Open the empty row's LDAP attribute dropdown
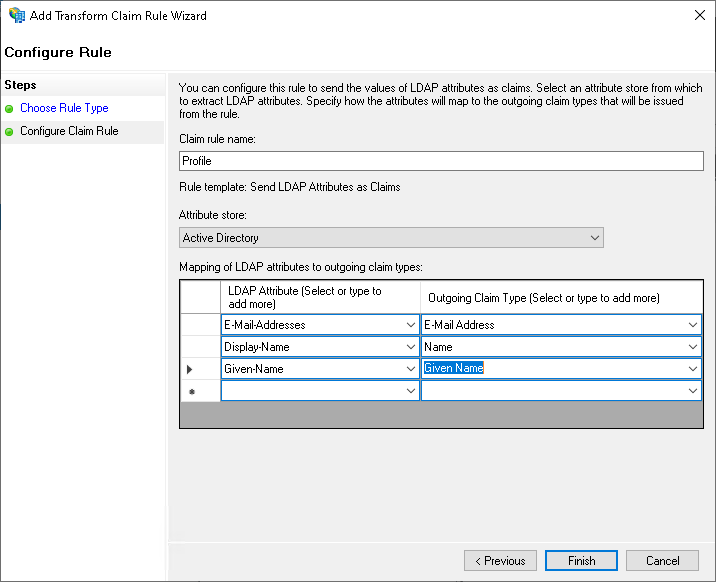716x582 pixels. pyautogui.click(x=412, y=391)
